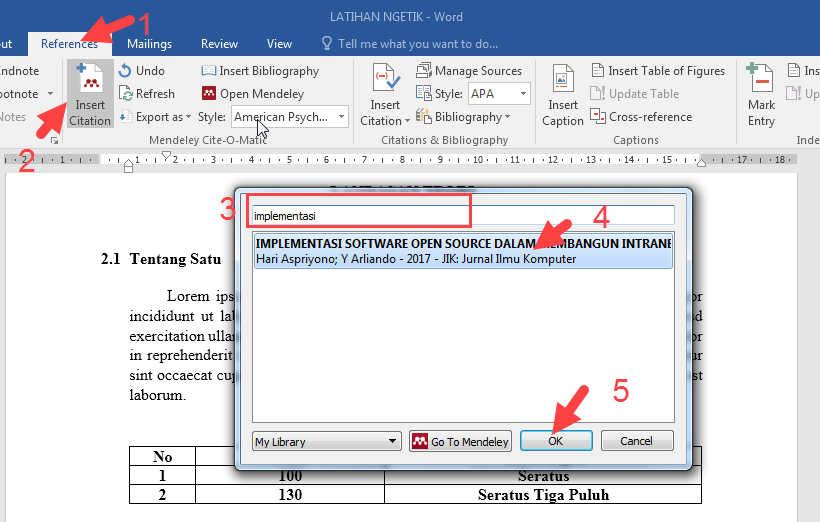Cancel the citation search dialog
The height and width of the screenshot is (522, 820).
tap(636, 441)
